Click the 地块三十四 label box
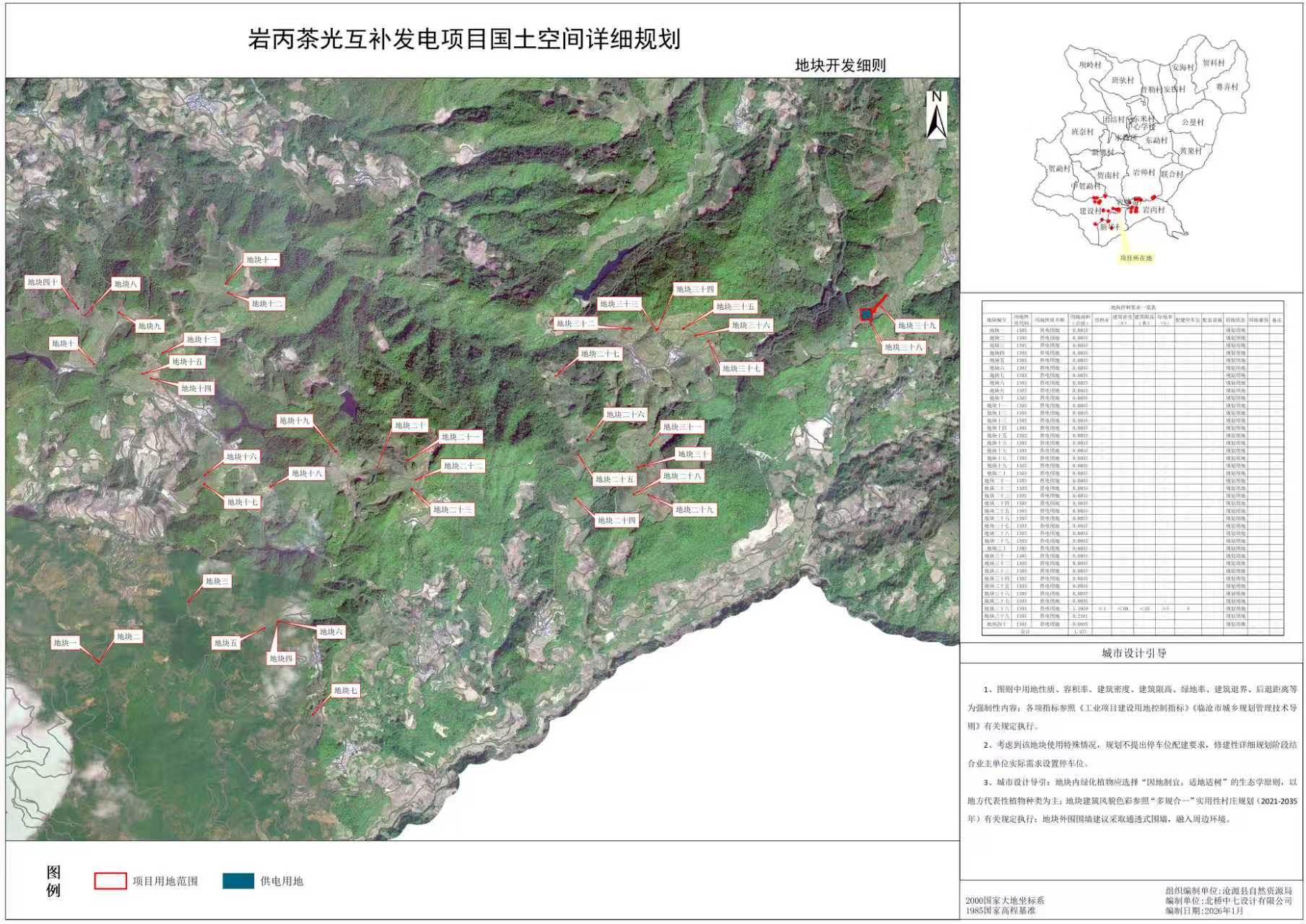 pyautogui.click(x=695, y=289)
